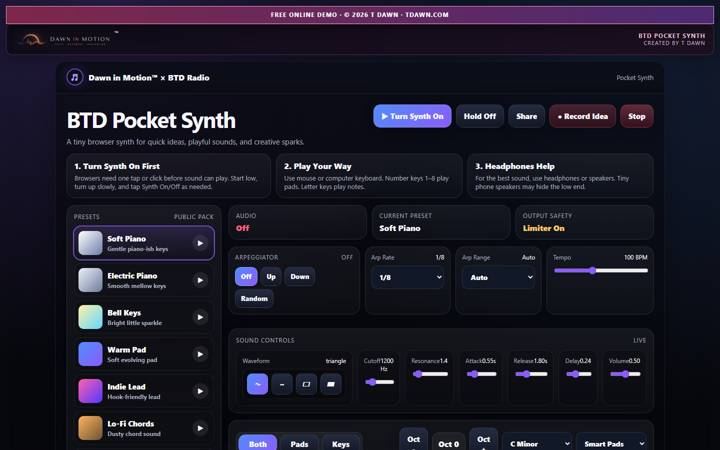The width and height of the screenshot is (720, 450).
Task: Start recording with Record Idea
Action: click(x=582, y=116)
